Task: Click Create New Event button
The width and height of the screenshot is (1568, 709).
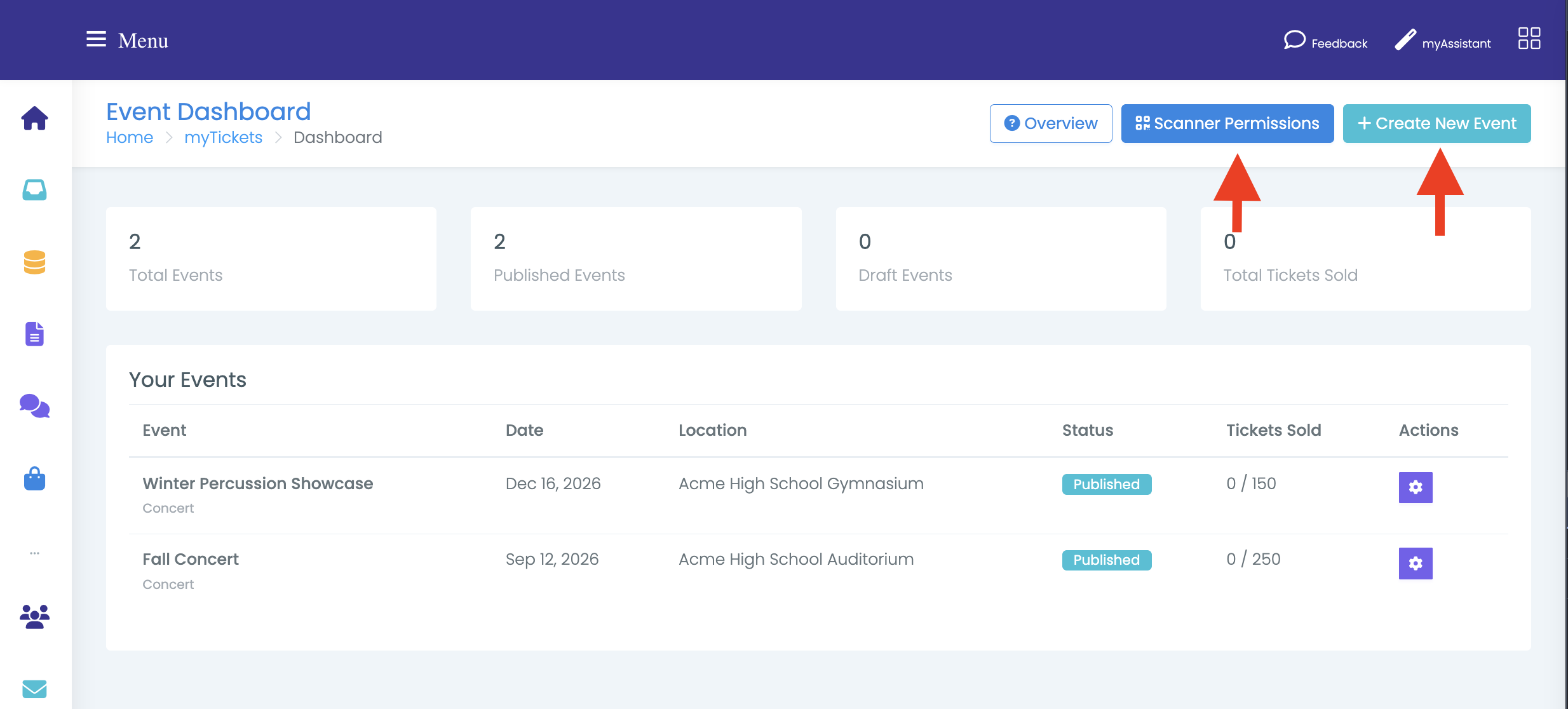Action: pyautogui.click(x=1437, y=123)
